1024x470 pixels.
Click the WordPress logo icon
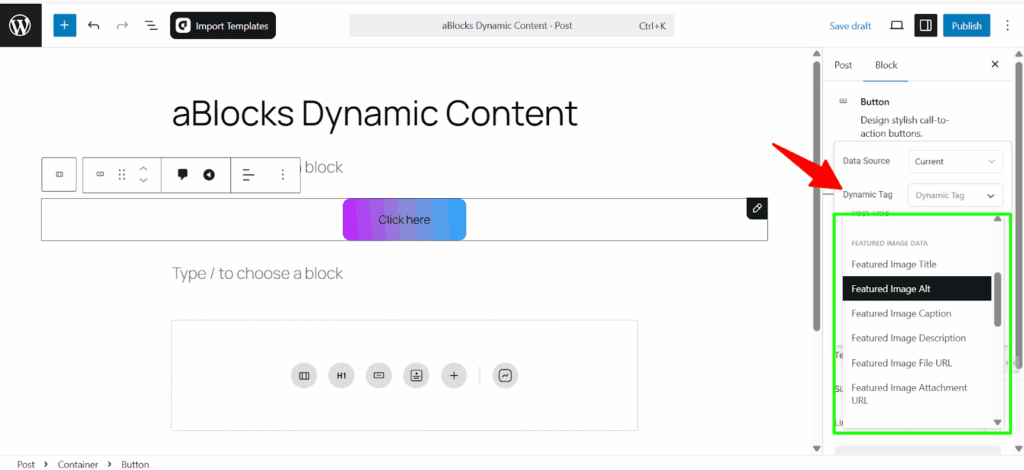pyautogui.click(x=20, y=25)
